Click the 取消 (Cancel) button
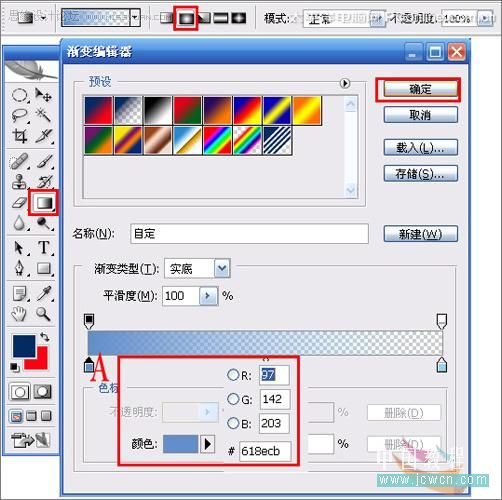This screenshot has width=502, height=500. (x=420, y=115)
